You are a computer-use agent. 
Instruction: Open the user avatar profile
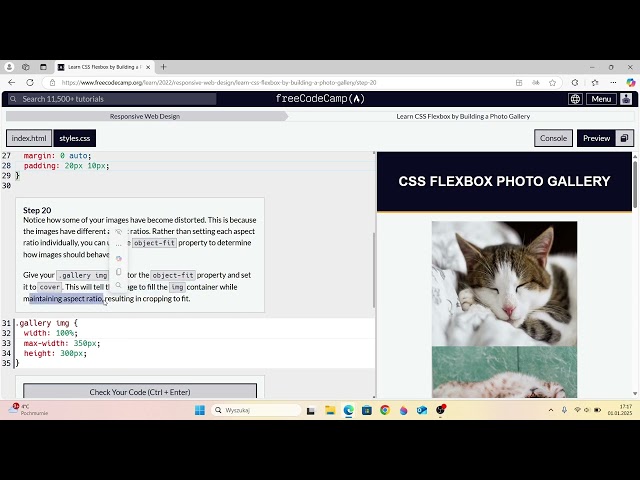[626, 99]
